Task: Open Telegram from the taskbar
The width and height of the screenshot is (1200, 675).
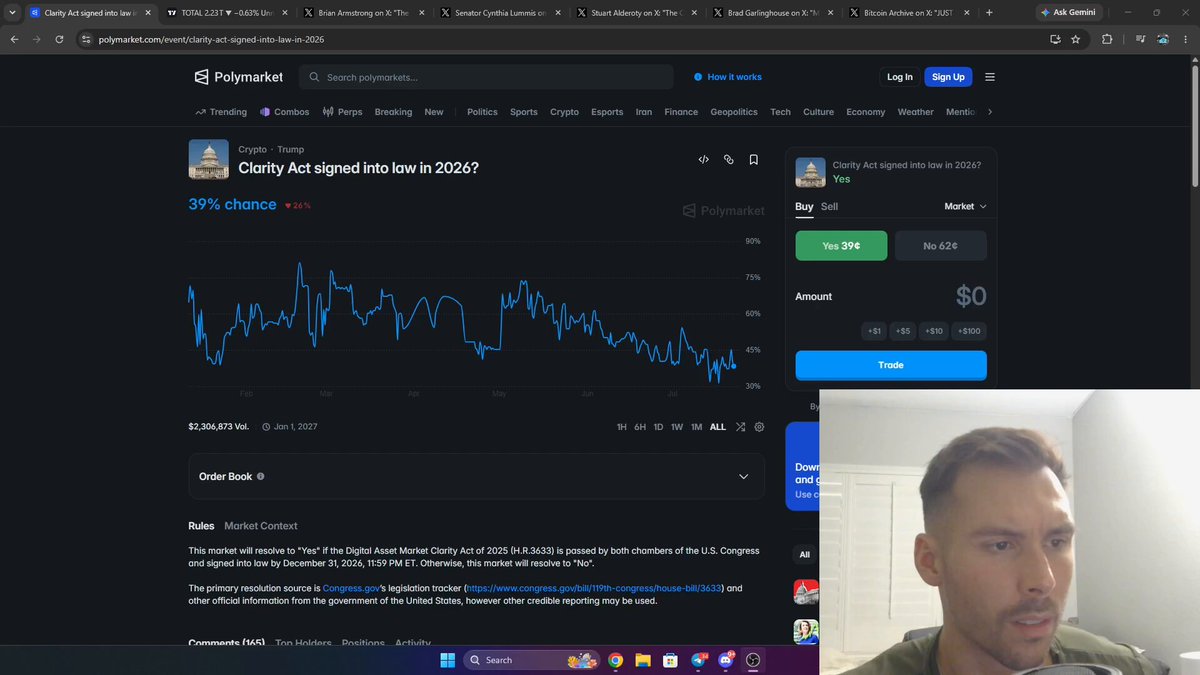Action: click(x=698, y=660)
